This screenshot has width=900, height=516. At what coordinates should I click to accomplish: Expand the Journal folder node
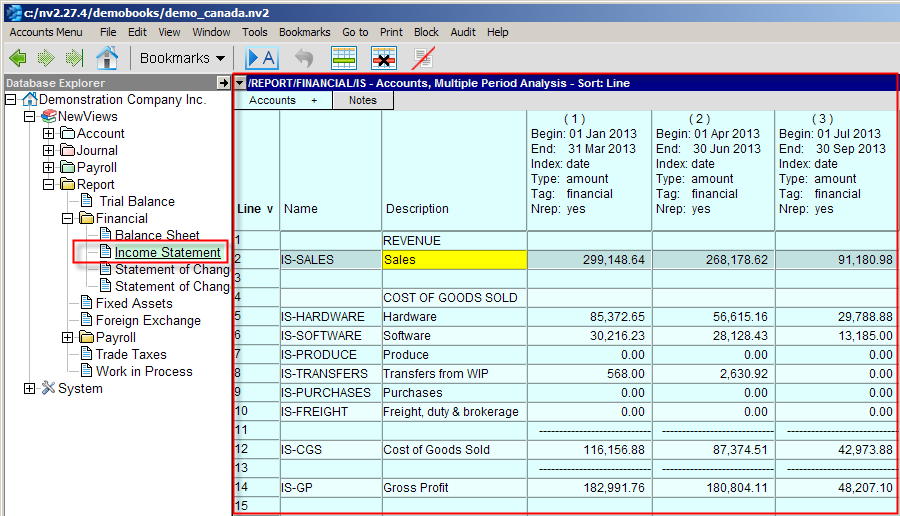[x=49, y=151]
